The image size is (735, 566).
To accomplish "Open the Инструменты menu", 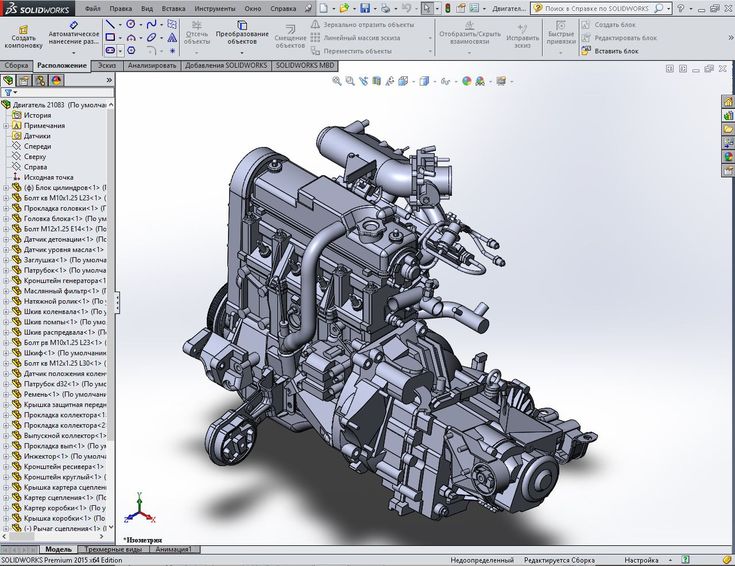I will [214, 7].
